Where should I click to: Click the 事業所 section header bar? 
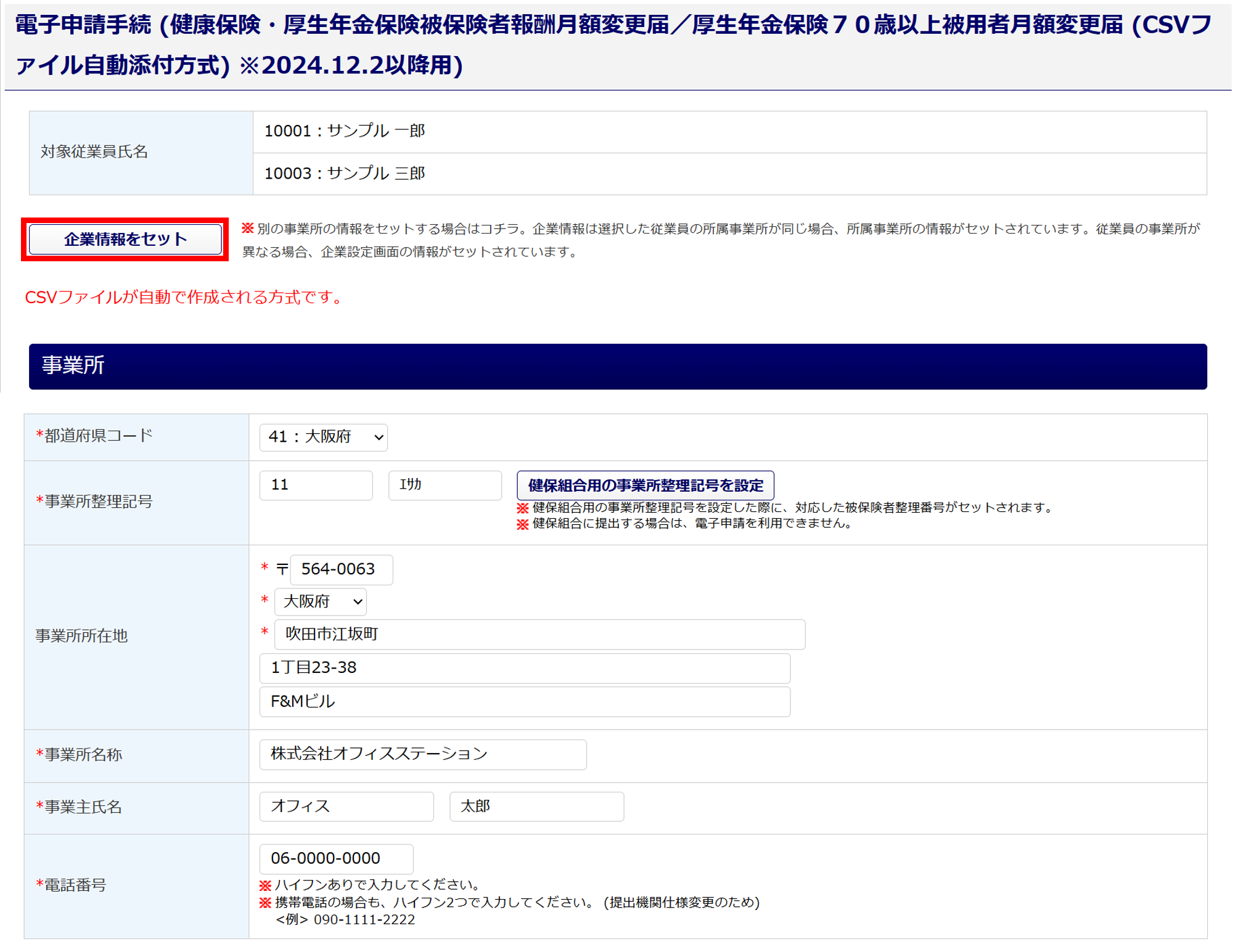(x=617, y=366)
